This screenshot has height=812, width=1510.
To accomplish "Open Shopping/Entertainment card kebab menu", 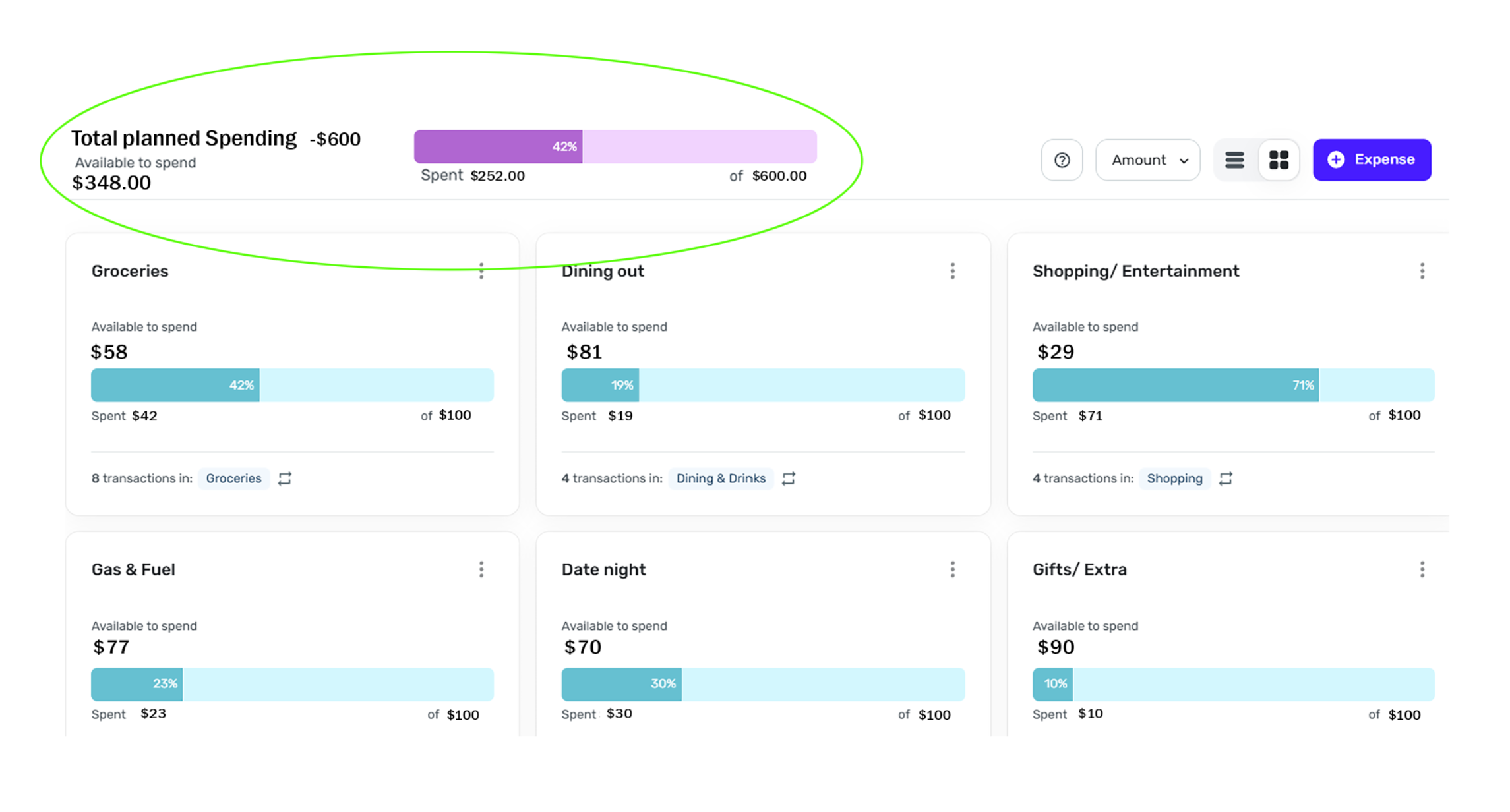I will pyautogui.click(x=1422, y=271).
